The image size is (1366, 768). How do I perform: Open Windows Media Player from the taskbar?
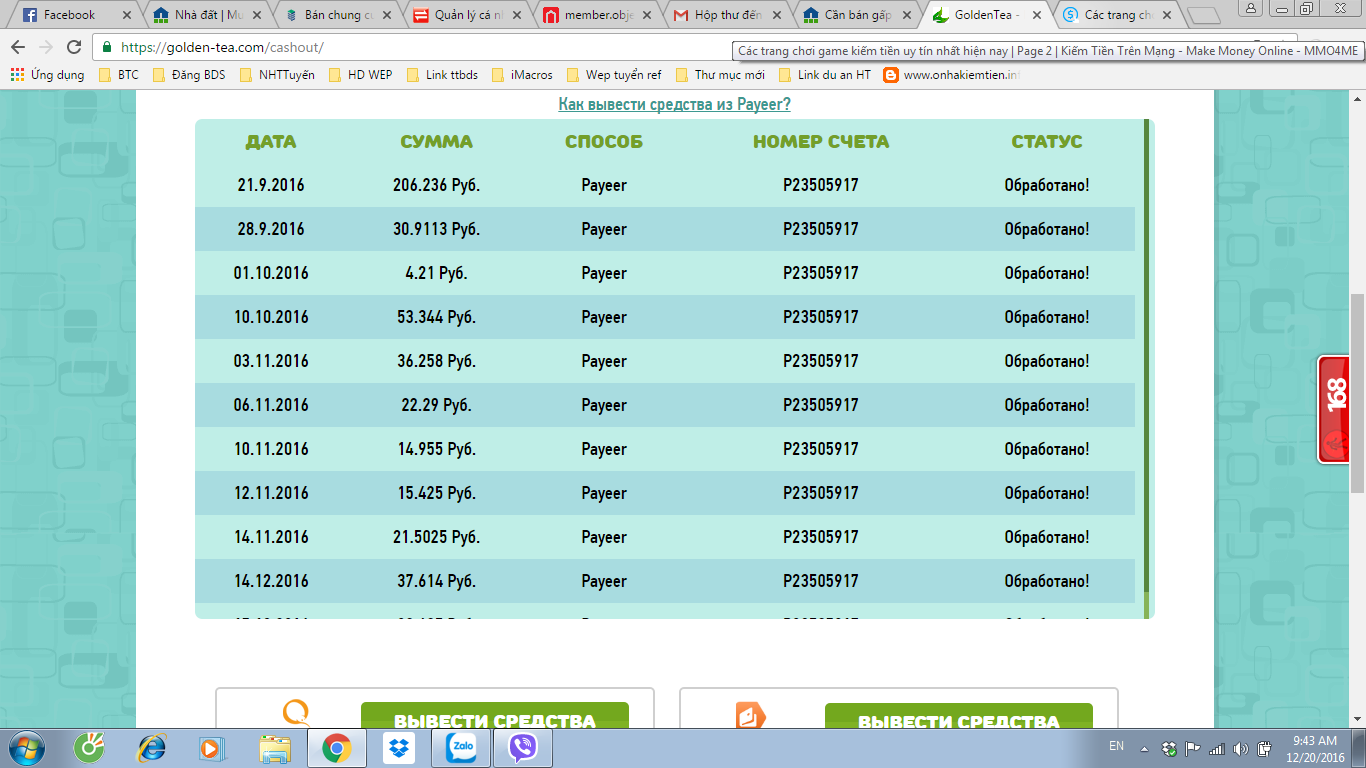coord(210,748)
